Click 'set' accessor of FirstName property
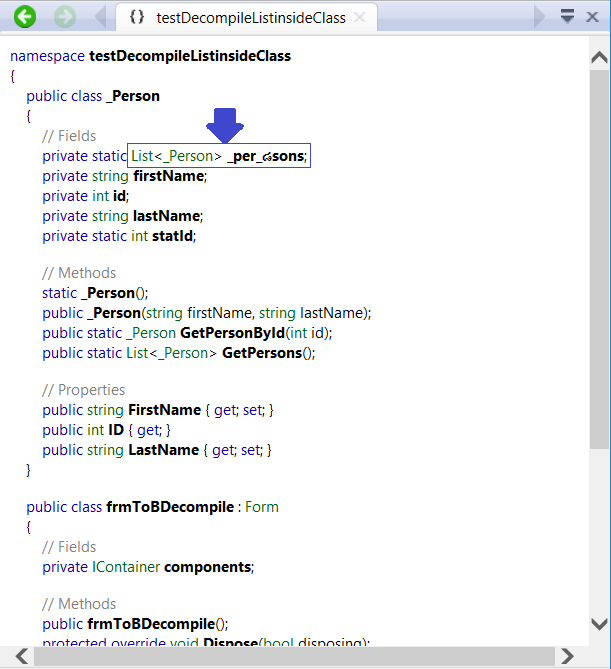 [253, 410]
